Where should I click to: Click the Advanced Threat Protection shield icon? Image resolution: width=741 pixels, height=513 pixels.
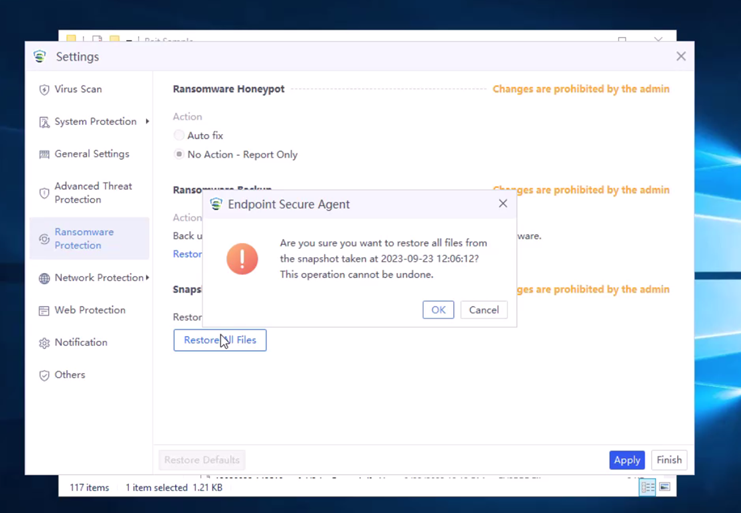pyautogui.click(x=44, y=193)
